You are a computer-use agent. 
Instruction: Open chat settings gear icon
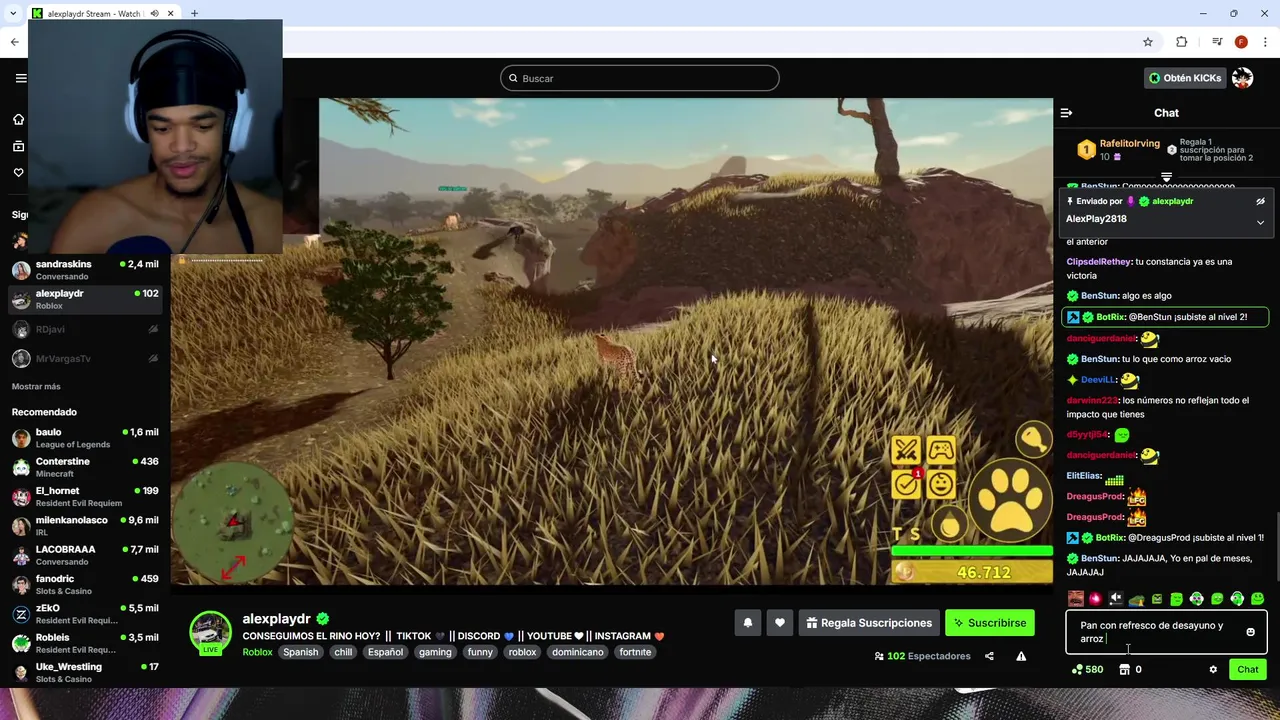tap(1213, 670)
